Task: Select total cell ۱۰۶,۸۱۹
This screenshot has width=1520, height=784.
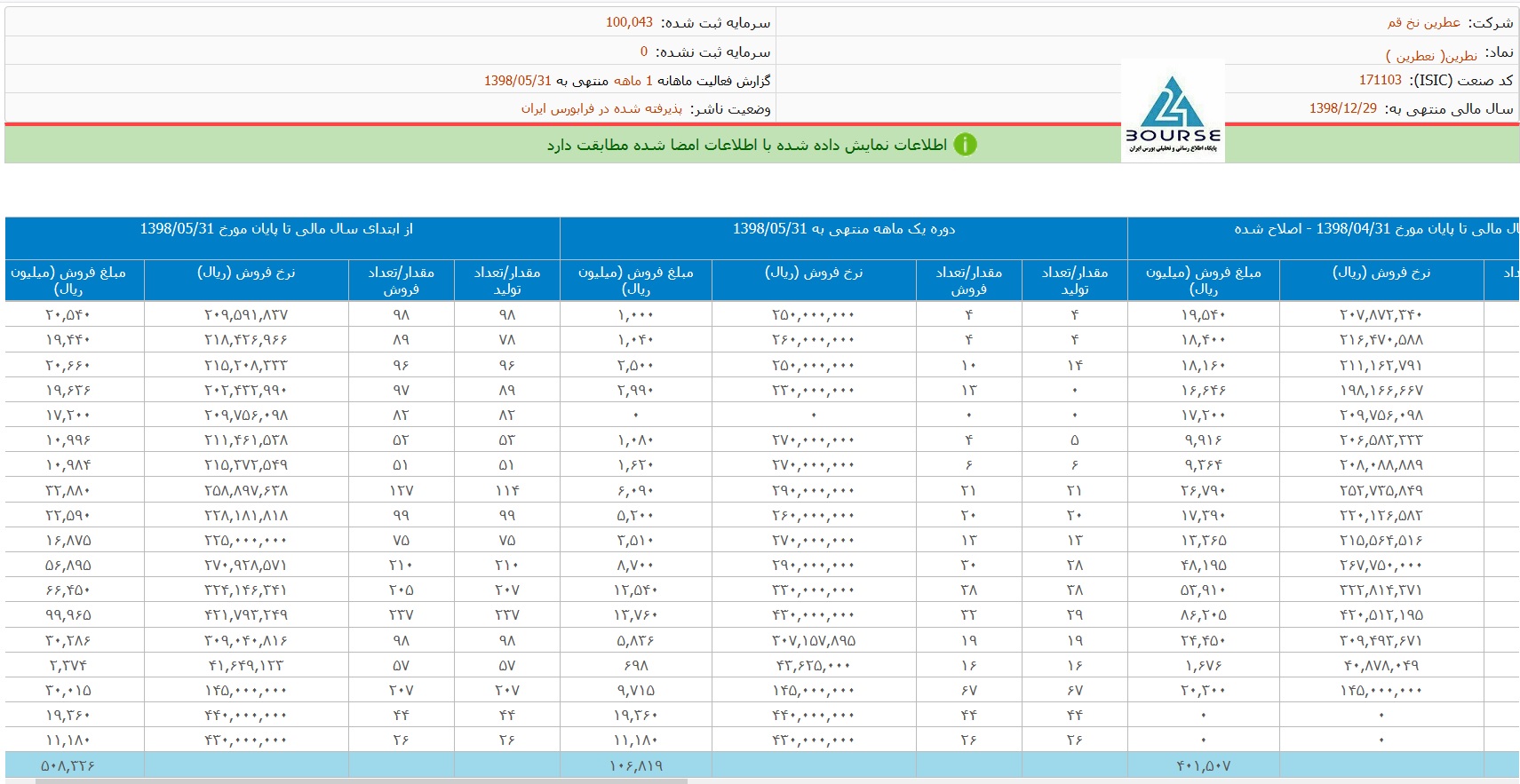Action: (x=636, y=765)
